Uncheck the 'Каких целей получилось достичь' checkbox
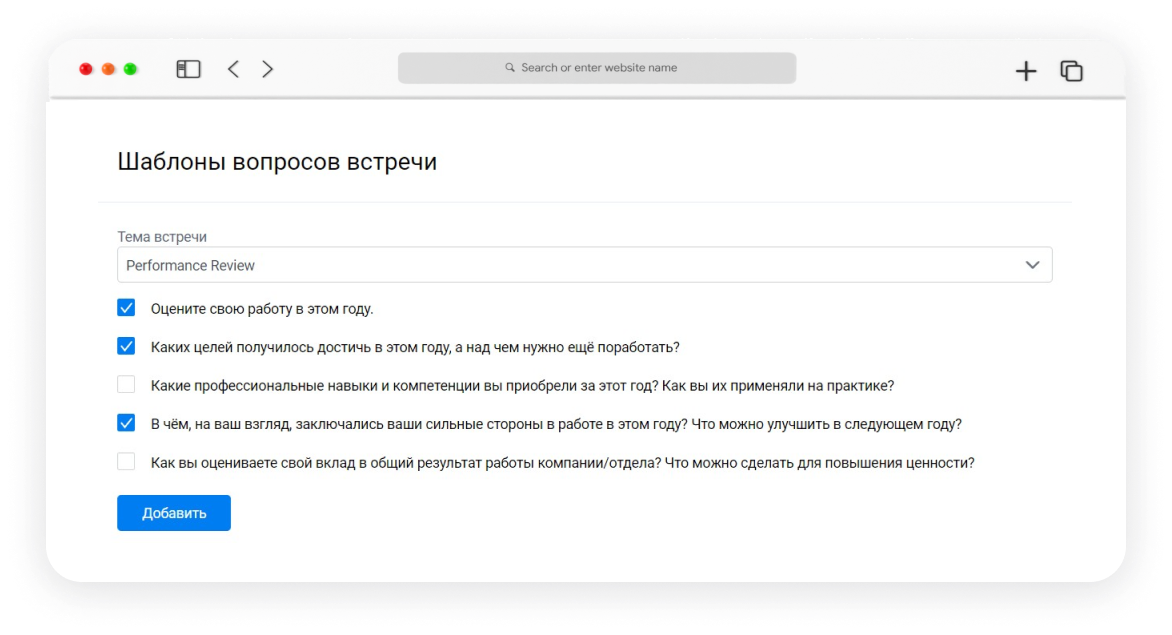1172x635 pixels. click(x=126, y=347)
